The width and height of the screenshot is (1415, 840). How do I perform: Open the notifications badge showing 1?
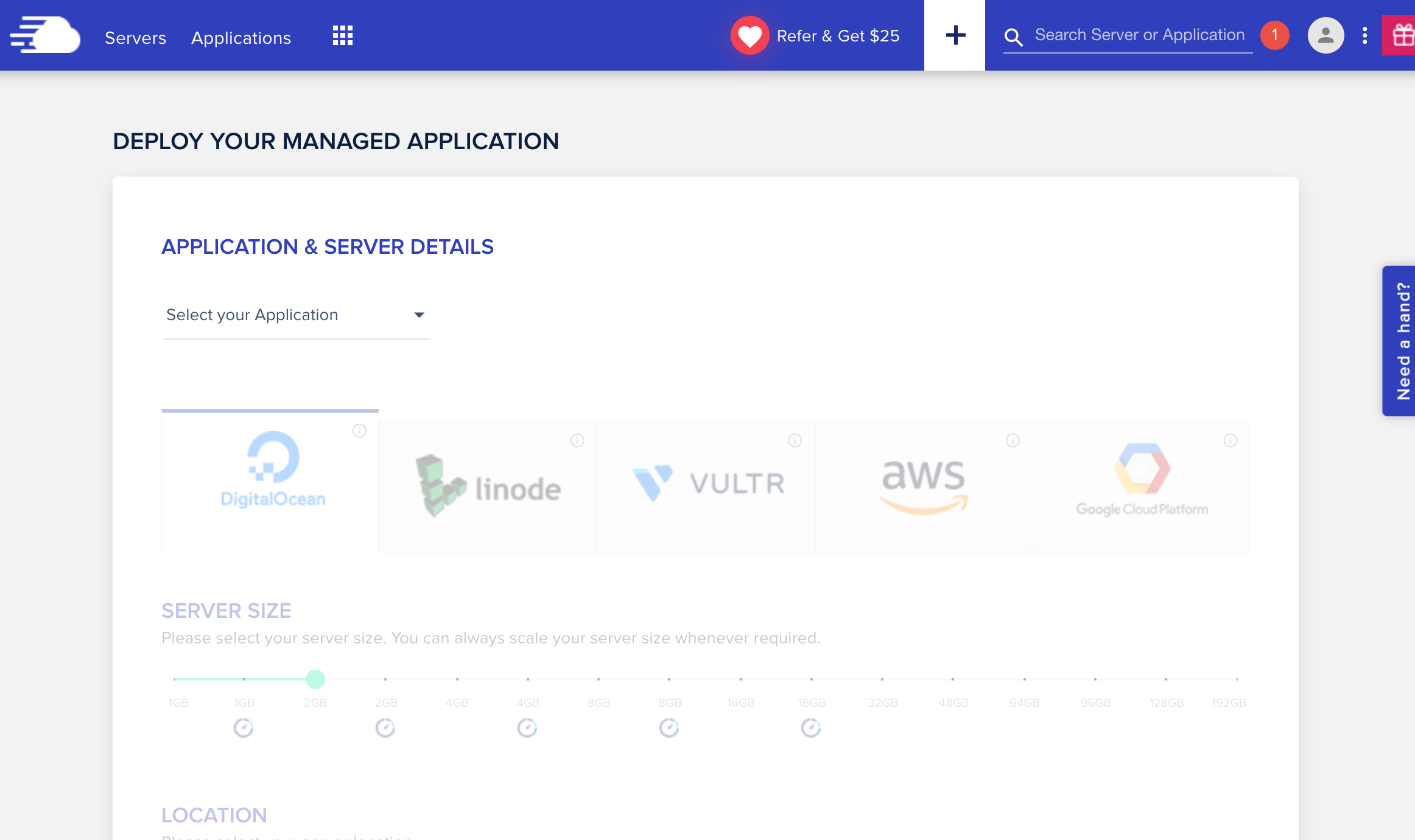(1274, 35)
